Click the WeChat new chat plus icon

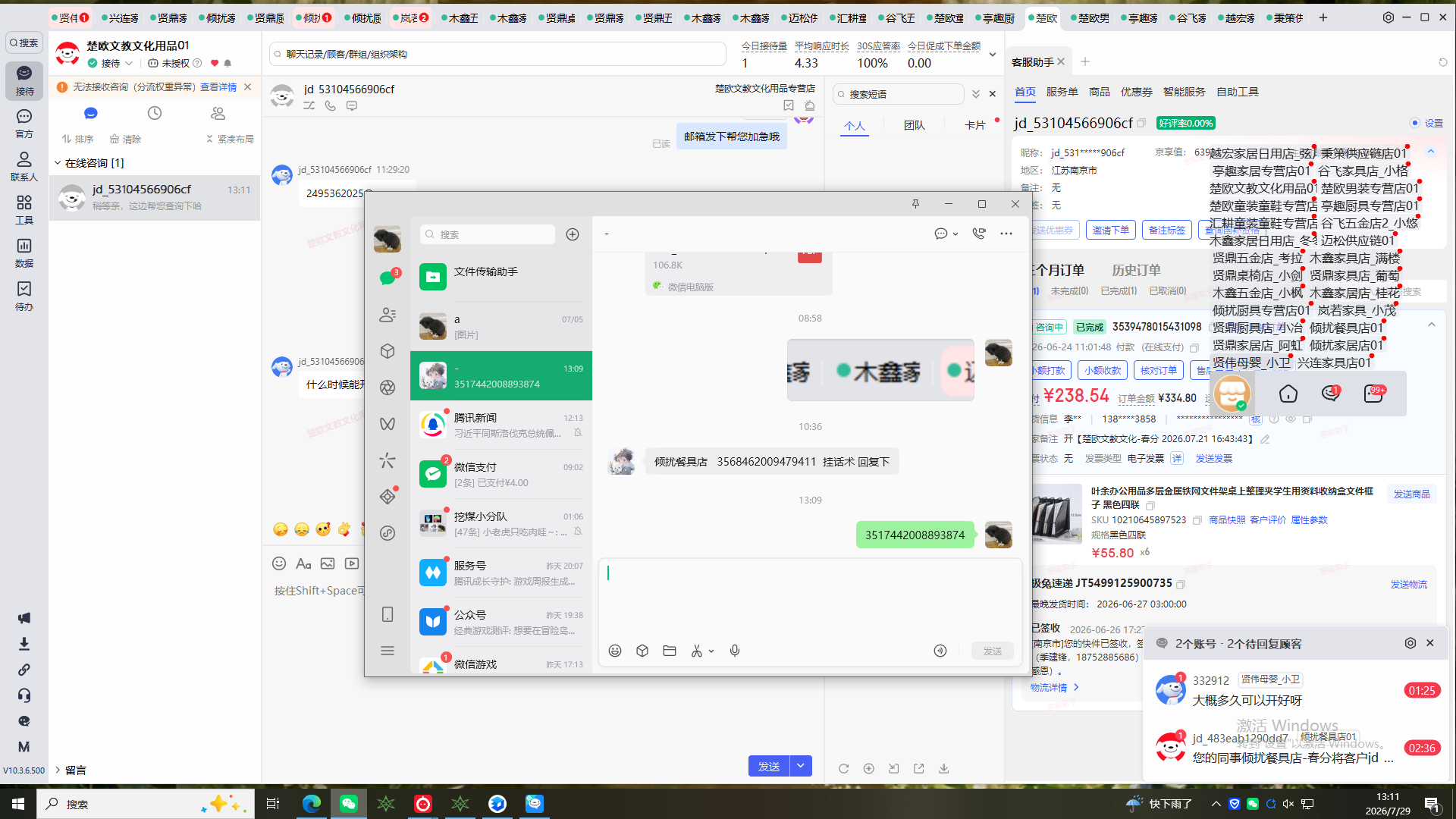[x=573, y=234]
